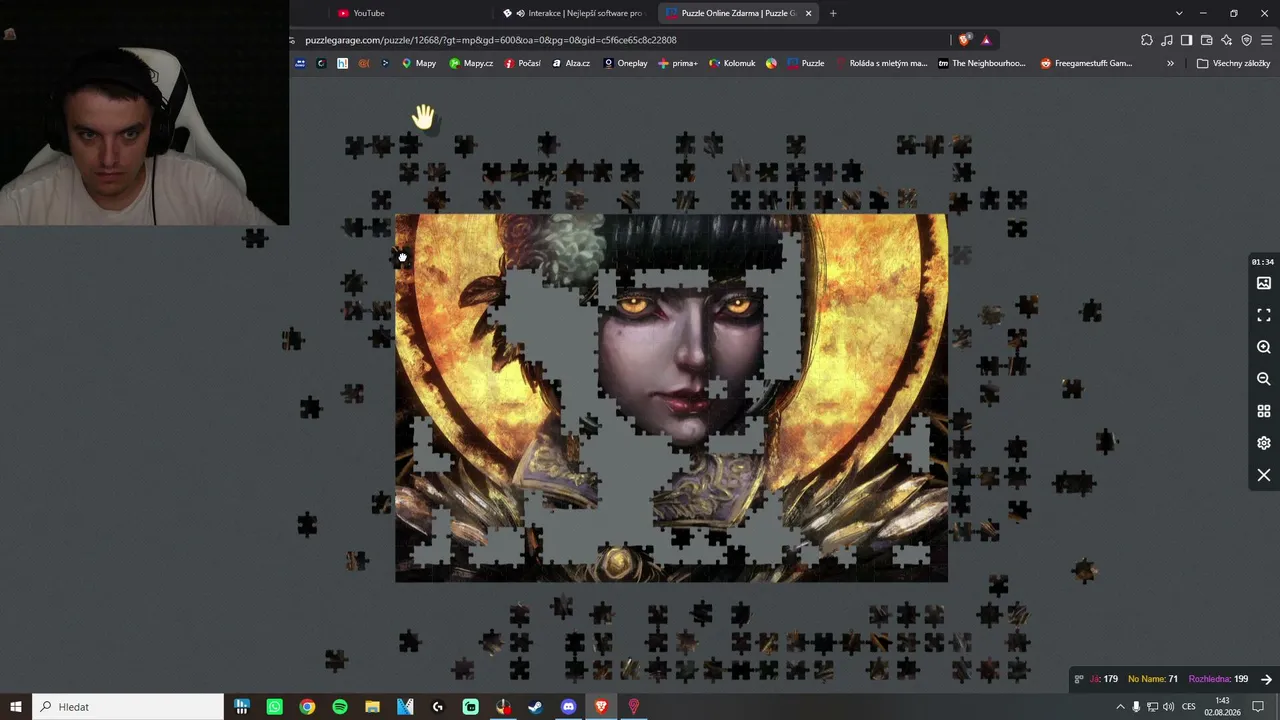The image size is (1280, 720).
Task: Open the Windows Start menu
Action: 16,707
